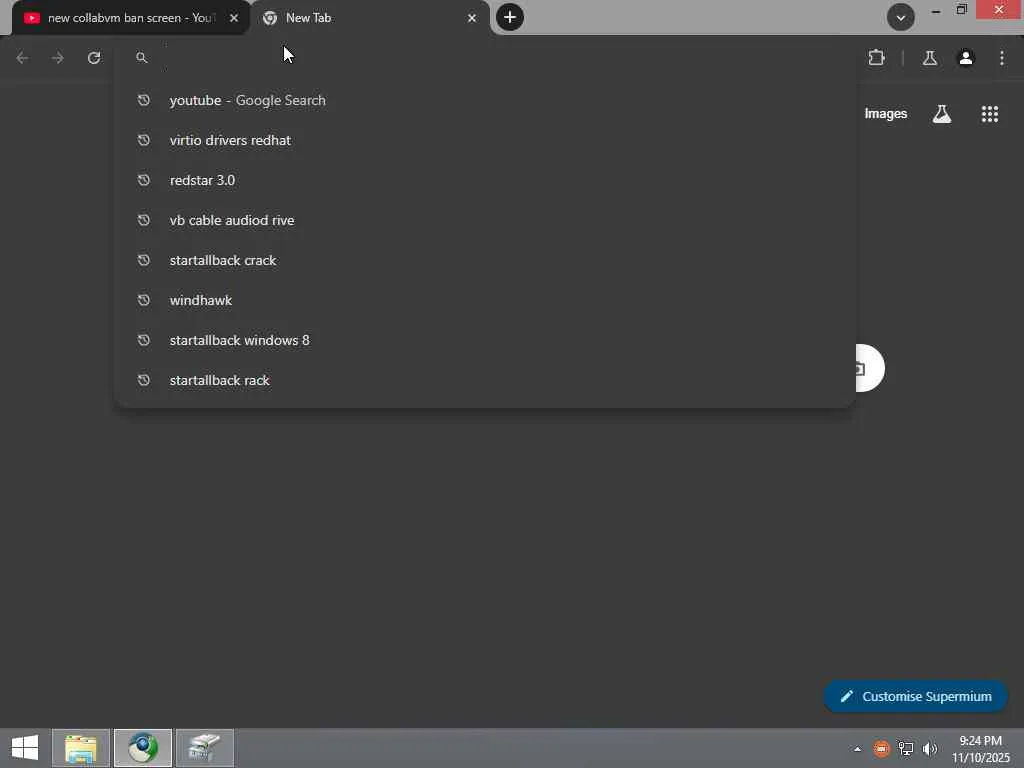This screenshot has width=1024, height=768.
Task: Reload the page
Action: tap(94, 58)
